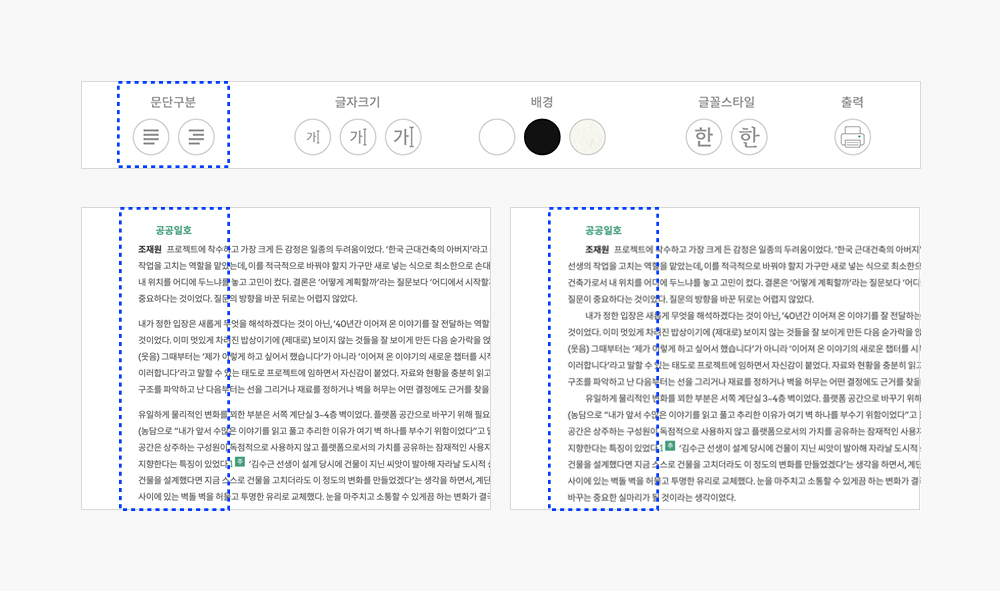This screenshot has width=1000, height=591.
Task: Switch to the first 한 font style
Action: [703, 136]
